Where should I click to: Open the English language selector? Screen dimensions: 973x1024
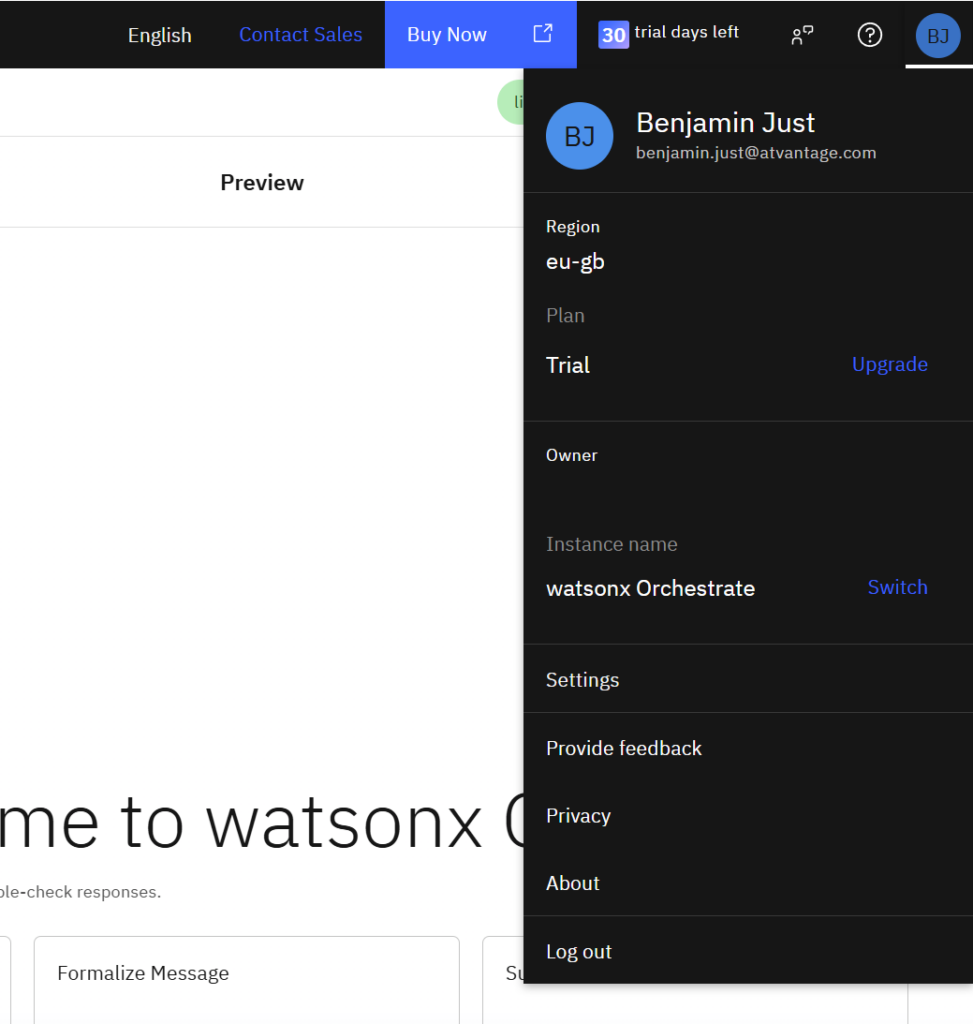pyautogui.click(x=159, y=35)
